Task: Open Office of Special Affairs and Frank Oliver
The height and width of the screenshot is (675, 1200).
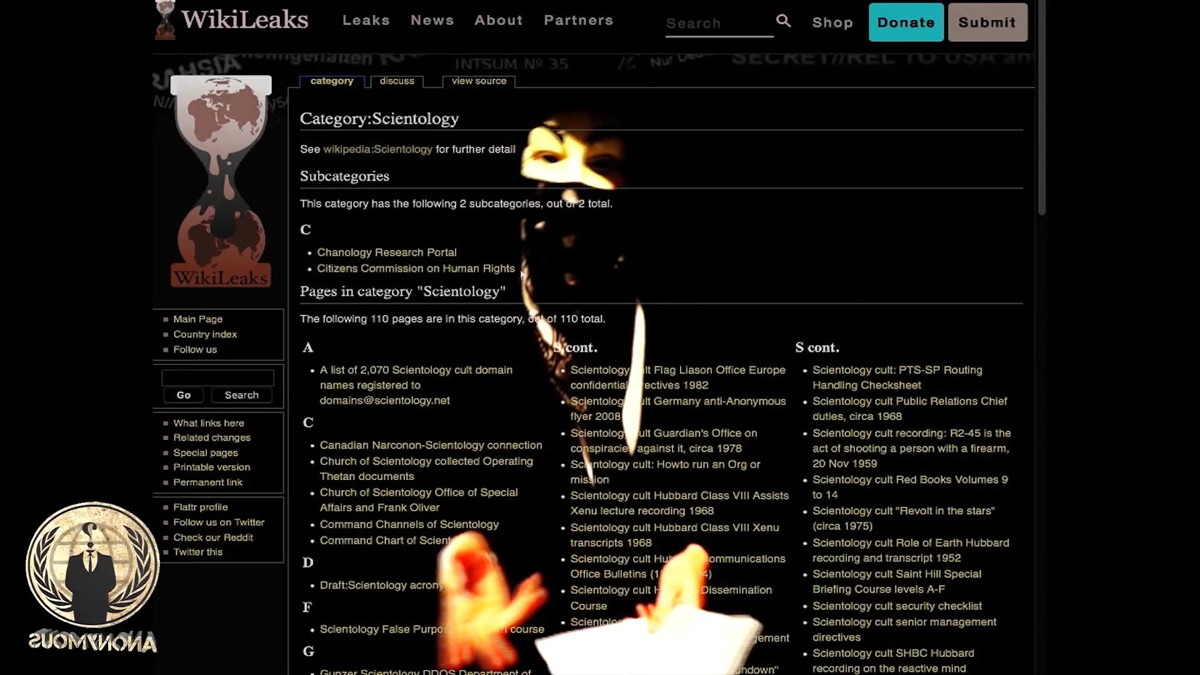Action: point(419,500)
